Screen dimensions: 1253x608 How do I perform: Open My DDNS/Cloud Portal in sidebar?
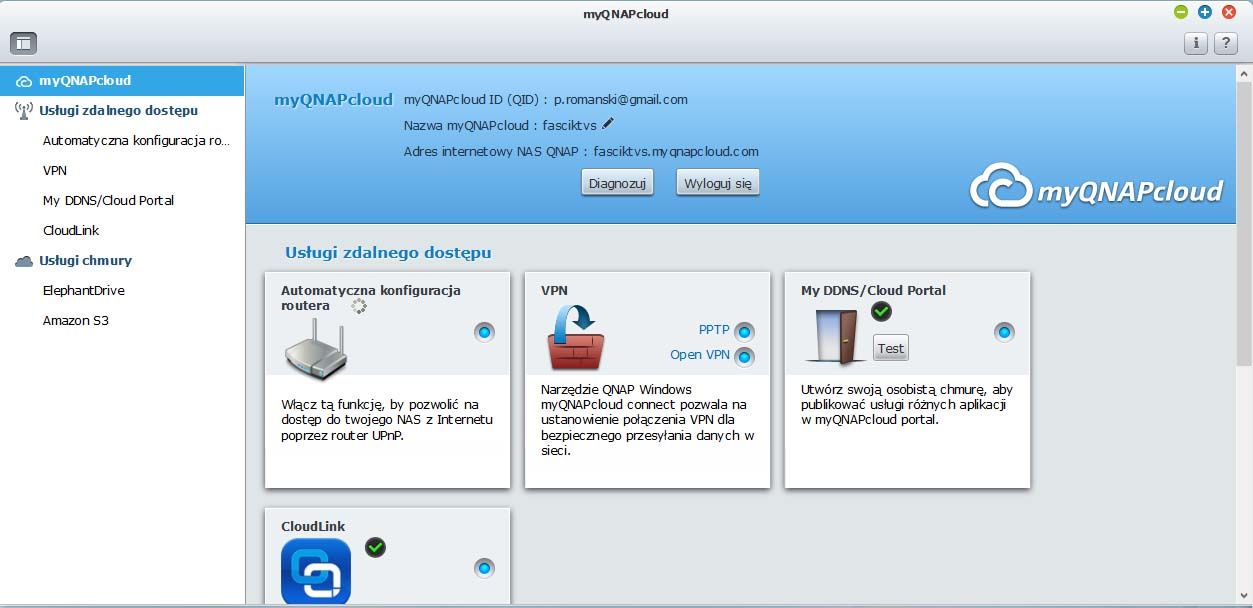(x=108, y=201)
